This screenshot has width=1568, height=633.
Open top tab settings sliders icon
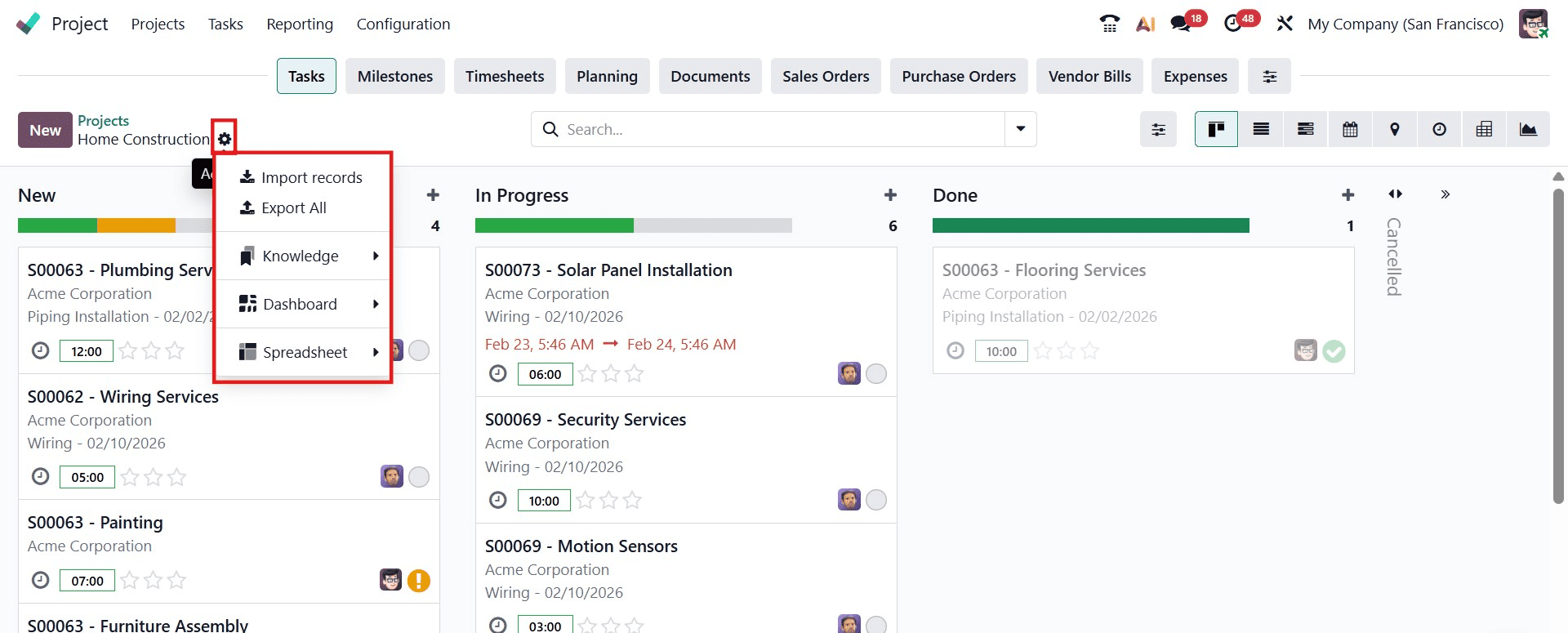tap(1270, 76)
